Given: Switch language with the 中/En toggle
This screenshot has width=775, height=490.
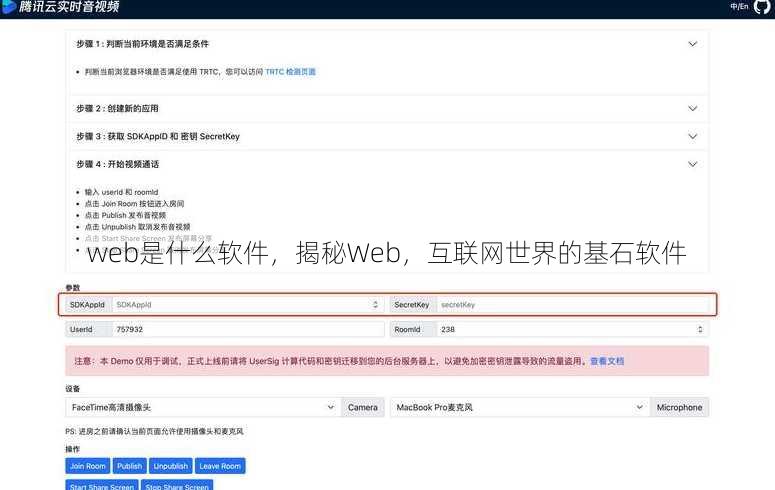Looking at the screenshot, I should (x=739, y=6).
